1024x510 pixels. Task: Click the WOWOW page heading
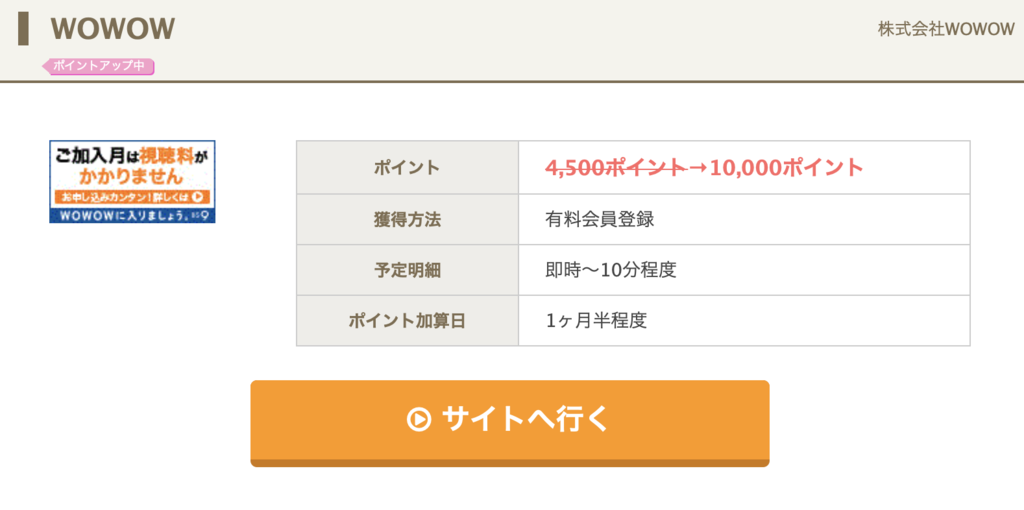(x=113, y=29)
